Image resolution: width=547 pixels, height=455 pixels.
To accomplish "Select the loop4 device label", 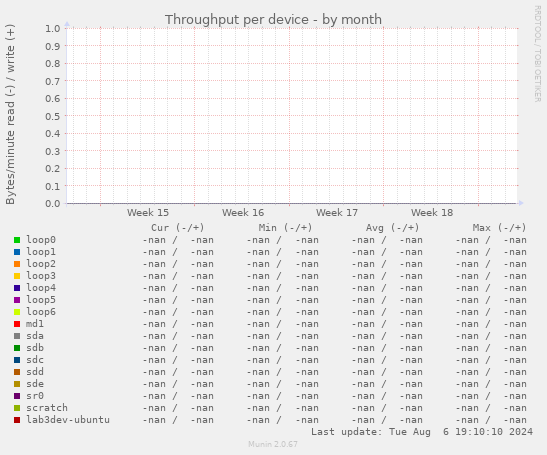I will point(41,288).
